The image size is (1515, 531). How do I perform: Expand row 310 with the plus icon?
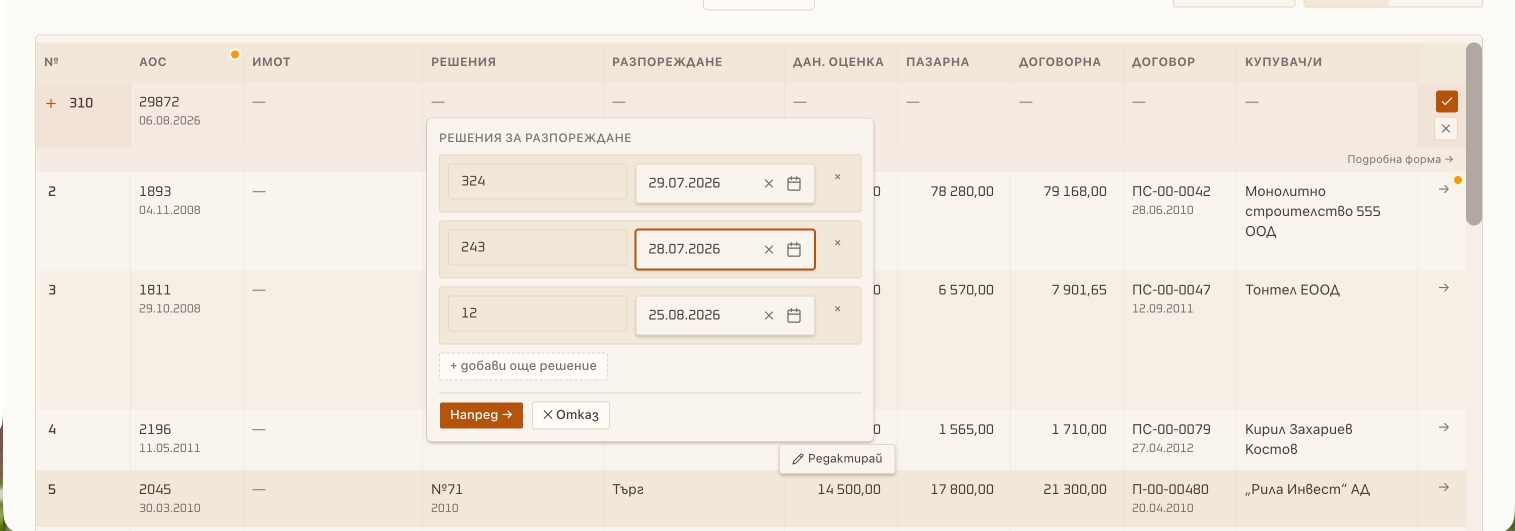51,102
